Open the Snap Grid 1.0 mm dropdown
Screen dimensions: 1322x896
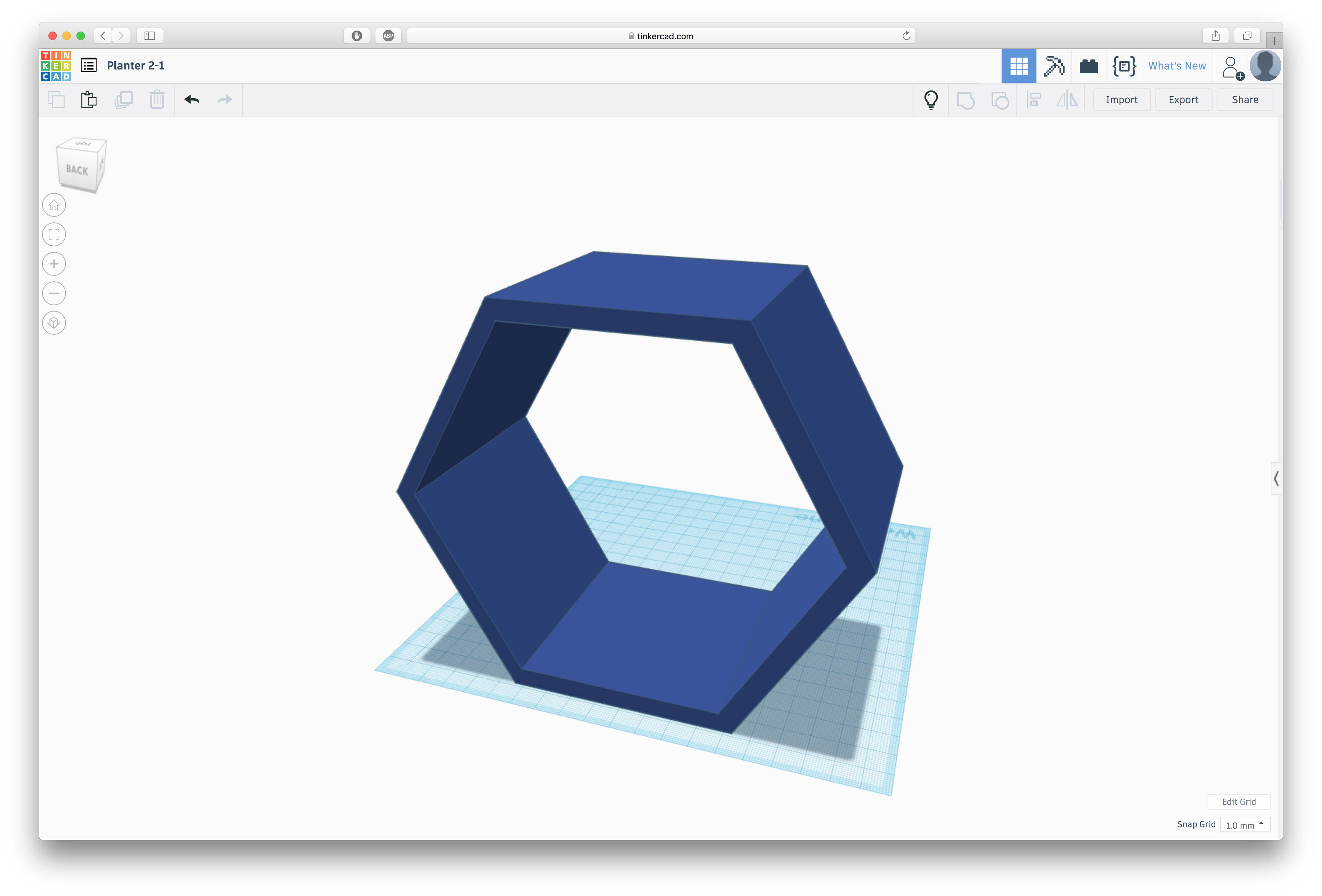pyautogui.click(x=1244, y=825)
